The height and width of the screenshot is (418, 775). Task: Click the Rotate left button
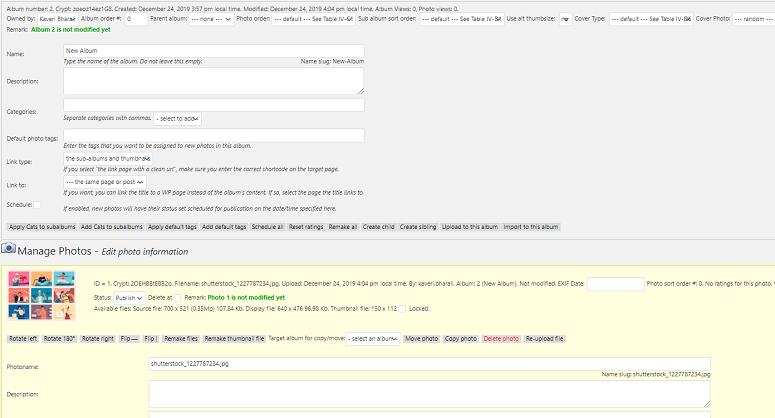(x=23, y=339)
